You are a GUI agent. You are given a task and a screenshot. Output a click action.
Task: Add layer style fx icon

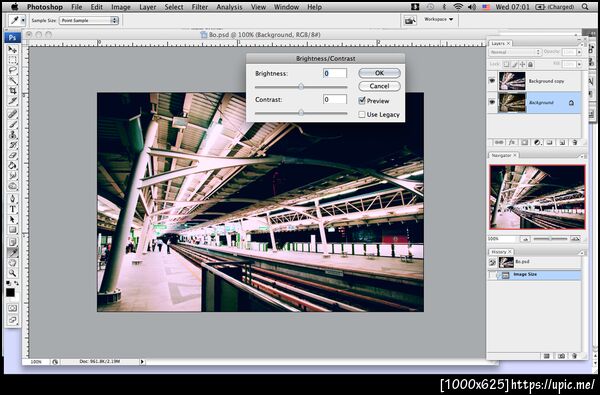tap(512, 142)
